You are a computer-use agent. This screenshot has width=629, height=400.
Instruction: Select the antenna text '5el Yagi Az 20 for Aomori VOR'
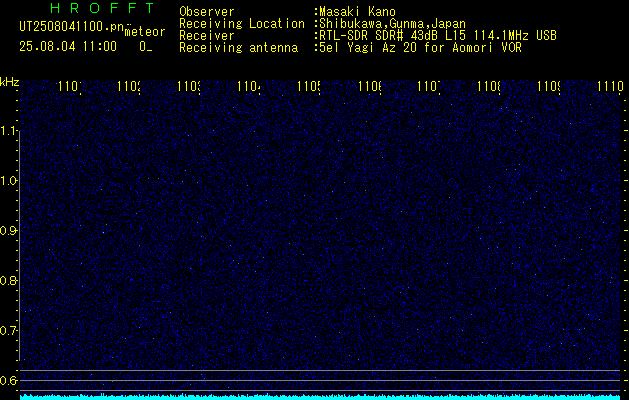420,48
